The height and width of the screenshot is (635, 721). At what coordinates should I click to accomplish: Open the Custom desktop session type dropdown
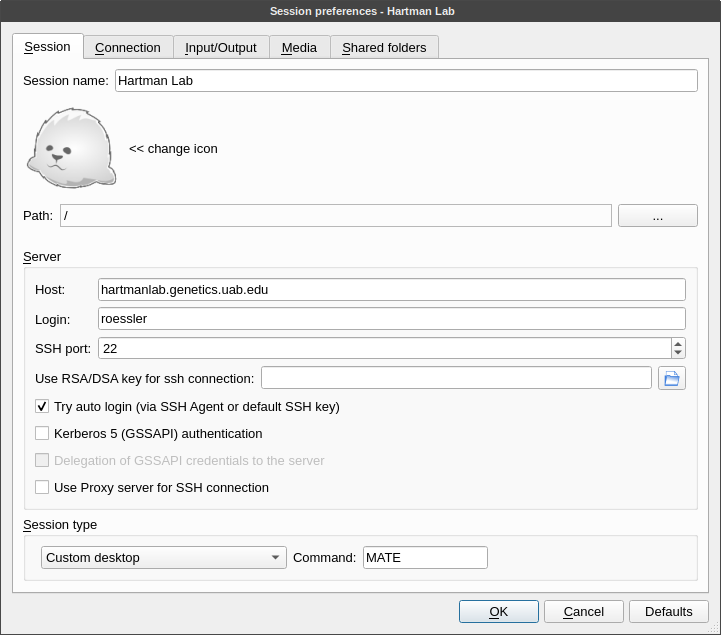pyautogui.click(x=163, y=558)
